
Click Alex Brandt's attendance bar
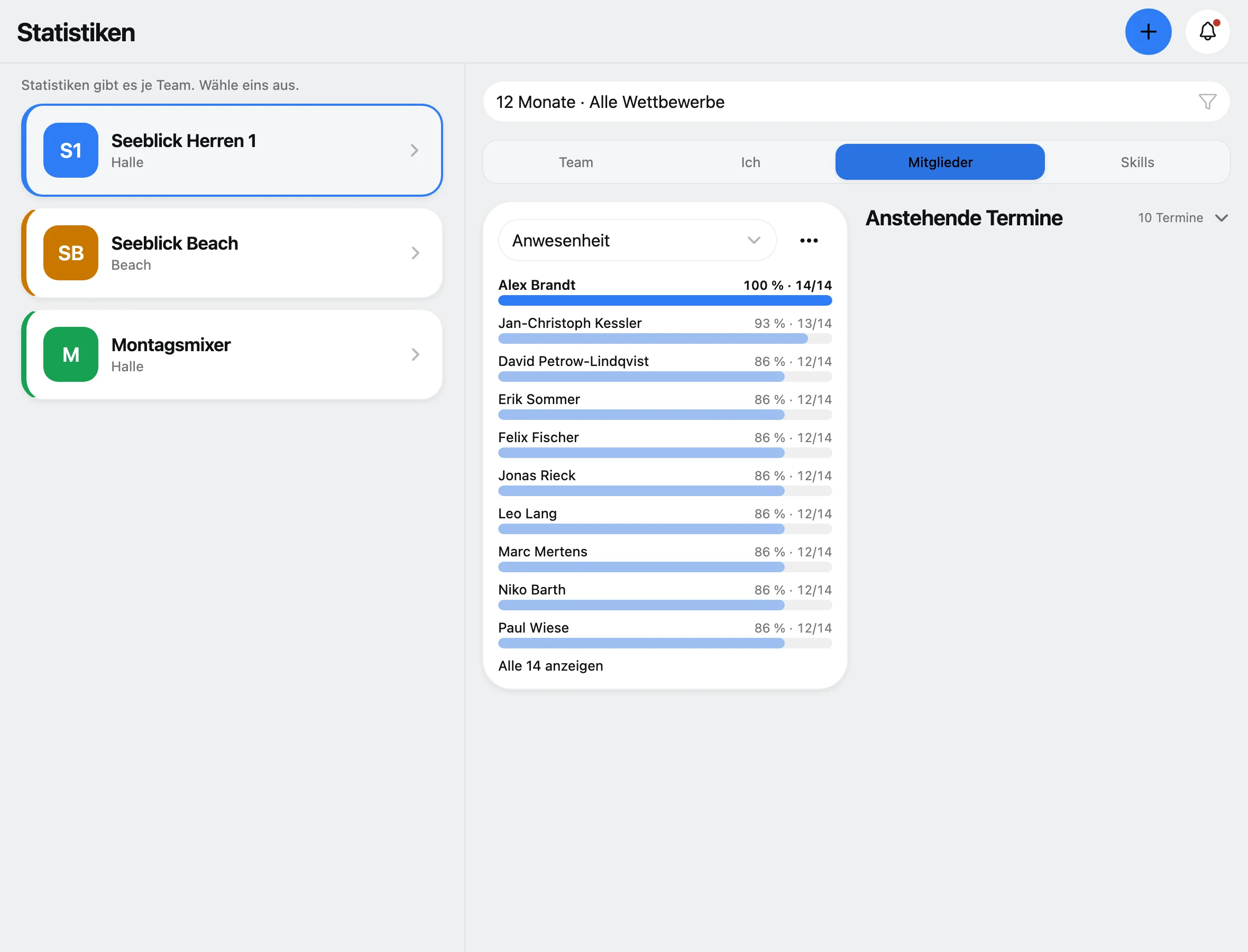(665, 300)
